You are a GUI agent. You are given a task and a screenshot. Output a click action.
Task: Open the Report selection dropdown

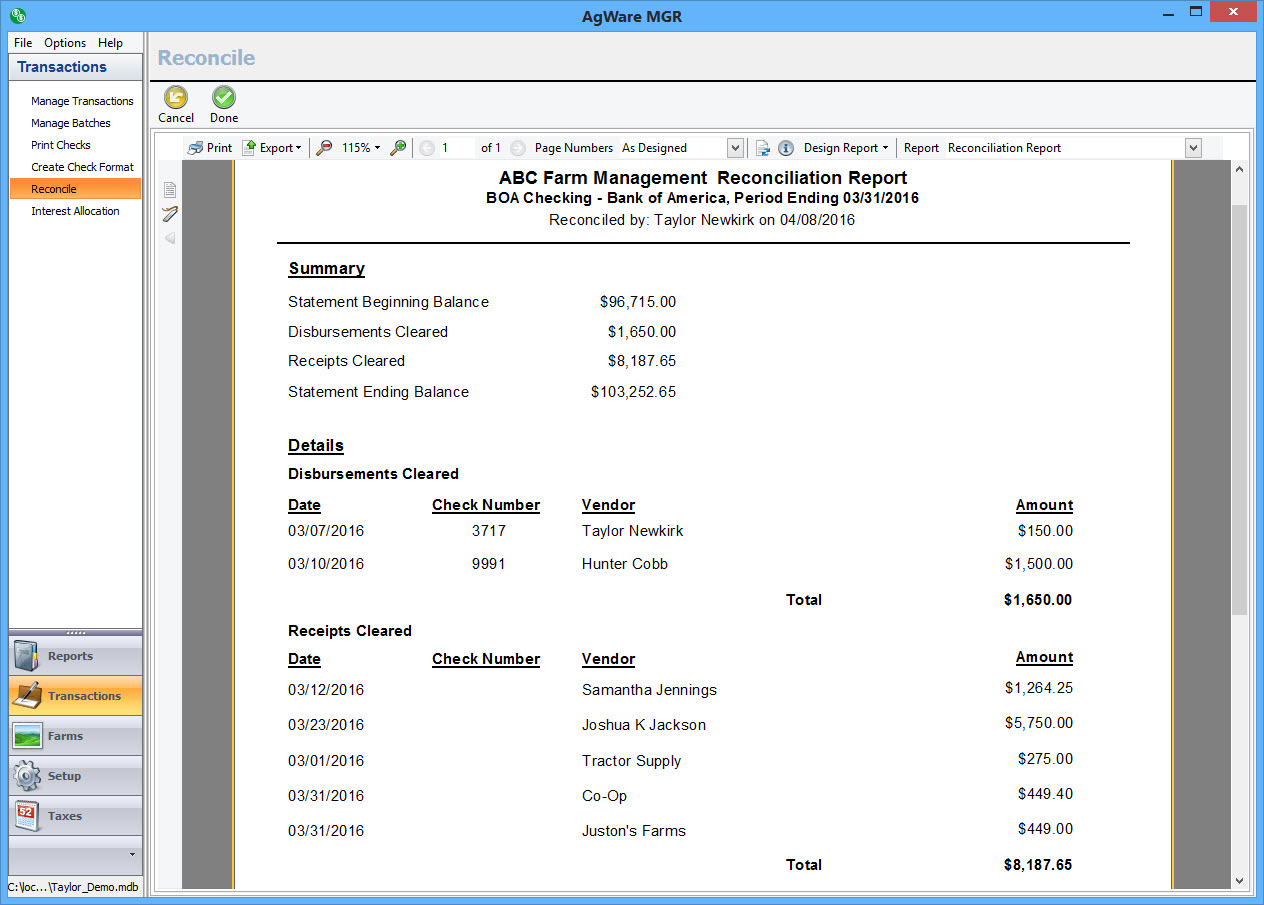coord(1192,148)
